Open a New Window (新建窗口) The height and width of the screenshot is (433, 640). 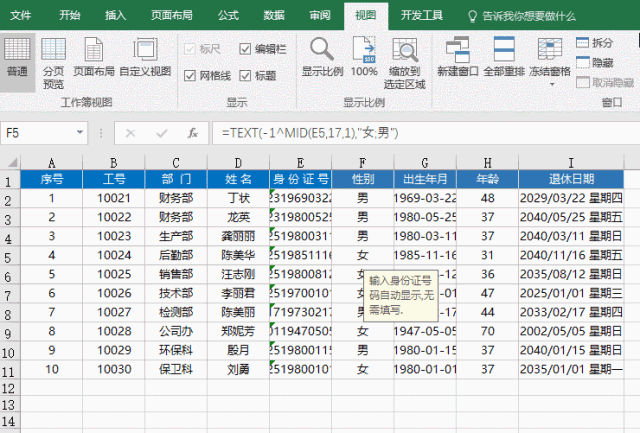458,57
